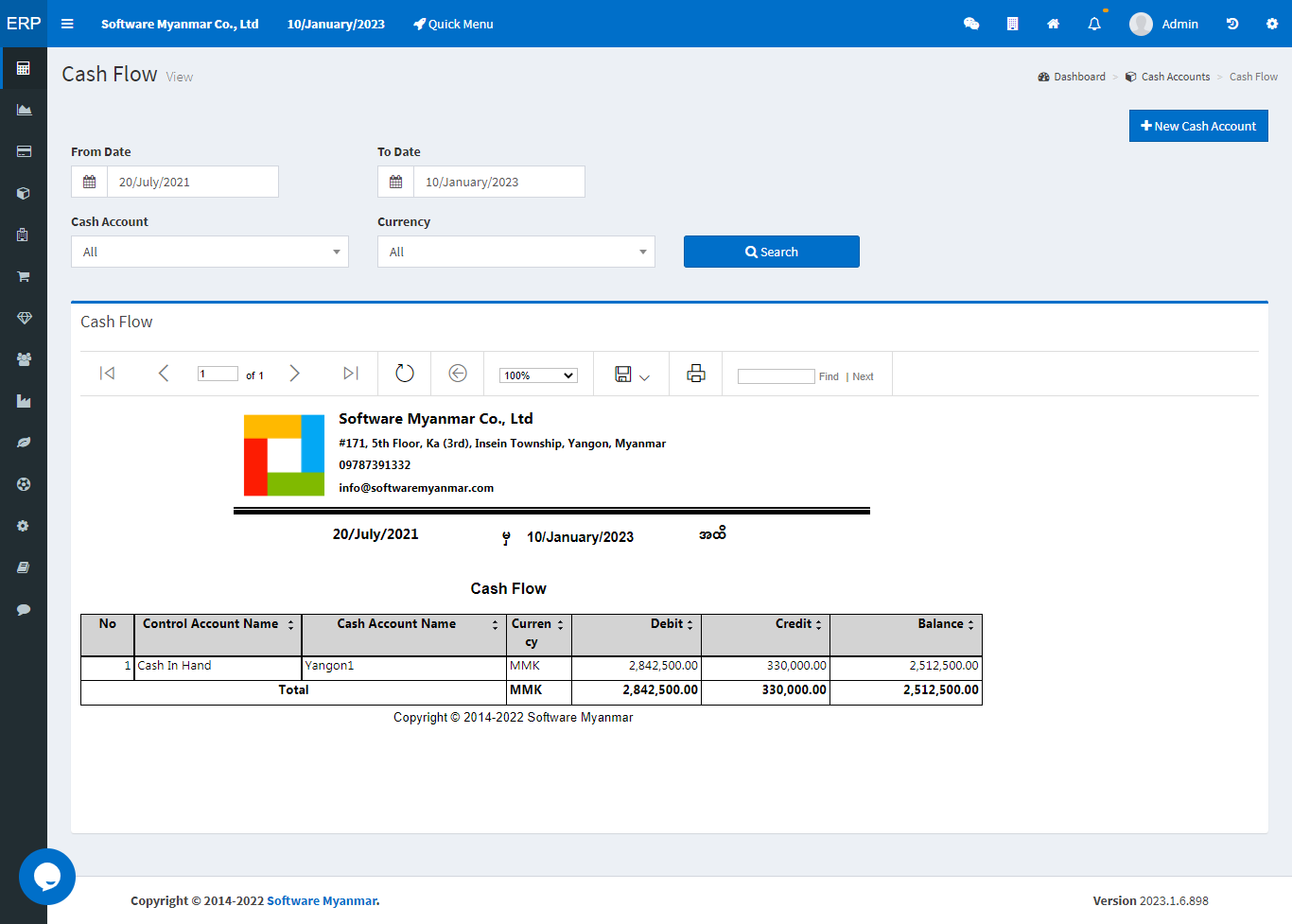Open shopping cart icon in left sidebar
Image resolution: width=1292 pixels, height=924 pixels.
click(x=24, y=276)
